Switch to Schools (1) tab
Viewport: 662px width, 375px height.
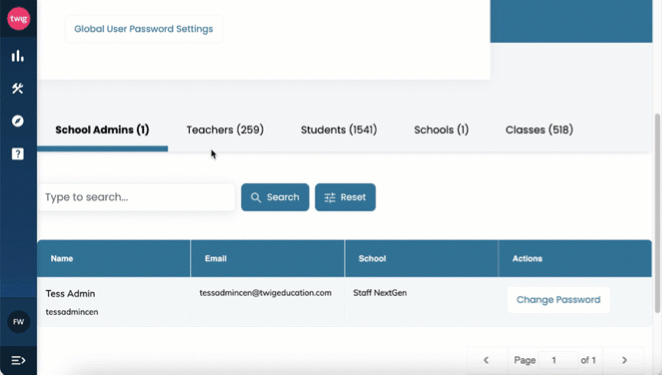coord(441,130)
